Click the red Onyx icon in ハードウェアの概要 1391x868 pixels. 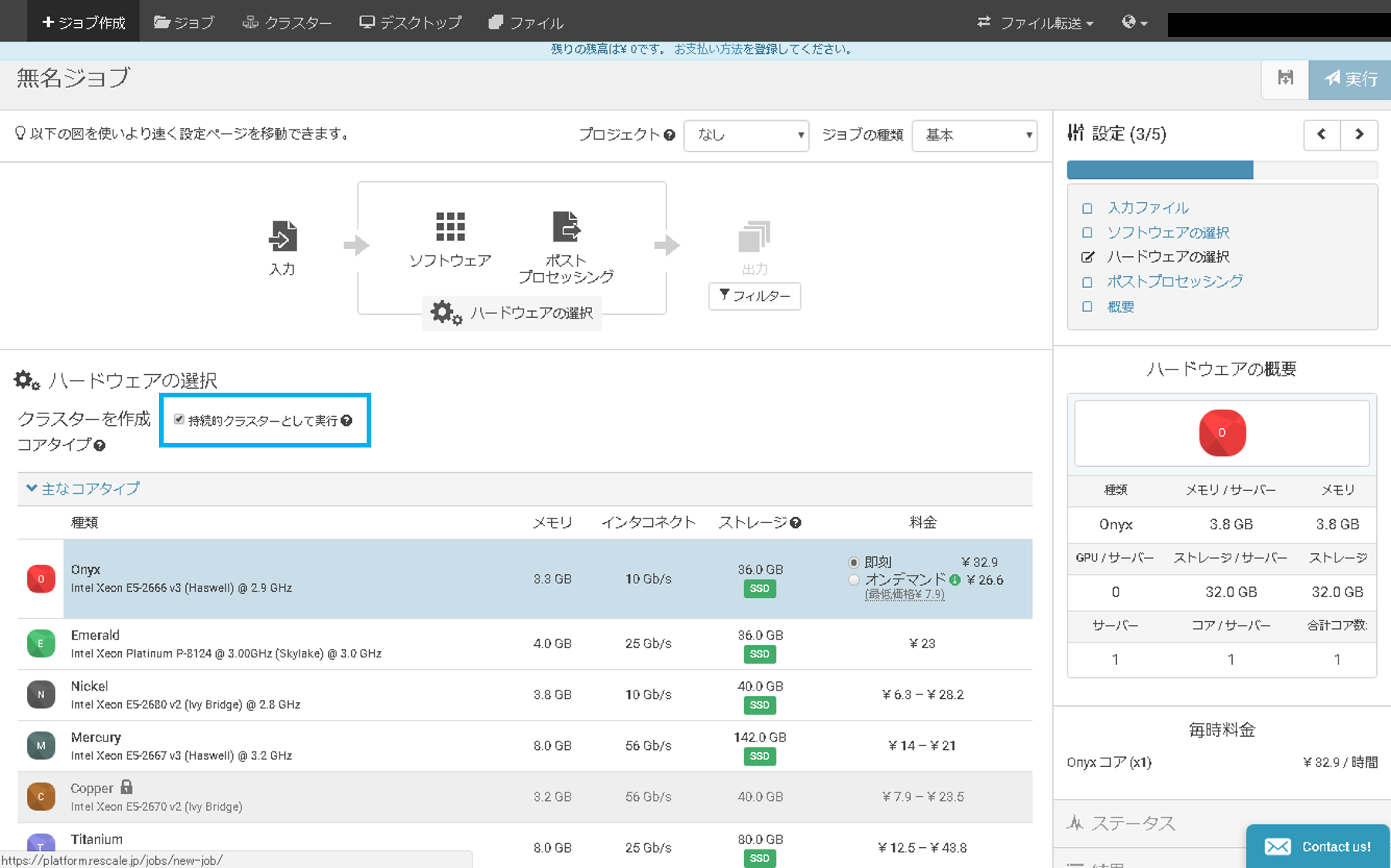[1222, 433]
